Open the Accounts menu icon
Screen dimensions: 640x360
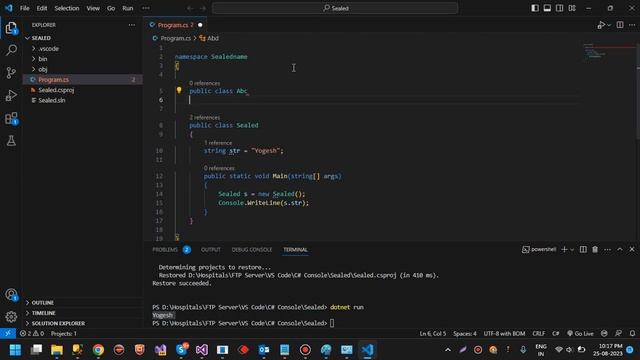pos(11,295)
